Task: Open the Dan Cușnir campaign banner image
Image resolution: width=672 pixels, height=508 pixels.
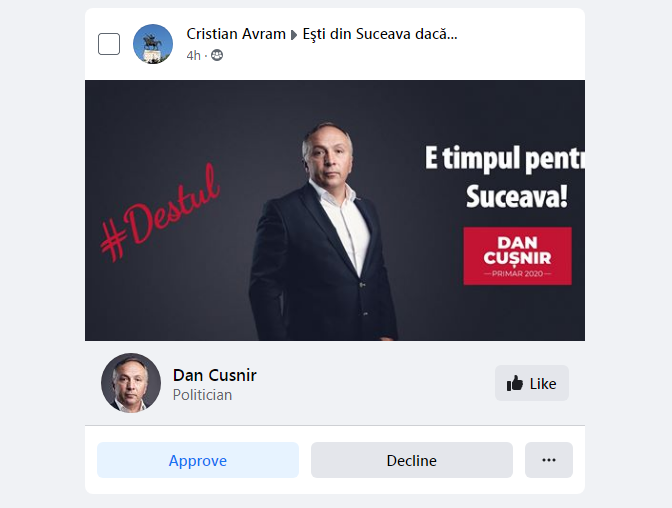Action: [x=335, y=210]
